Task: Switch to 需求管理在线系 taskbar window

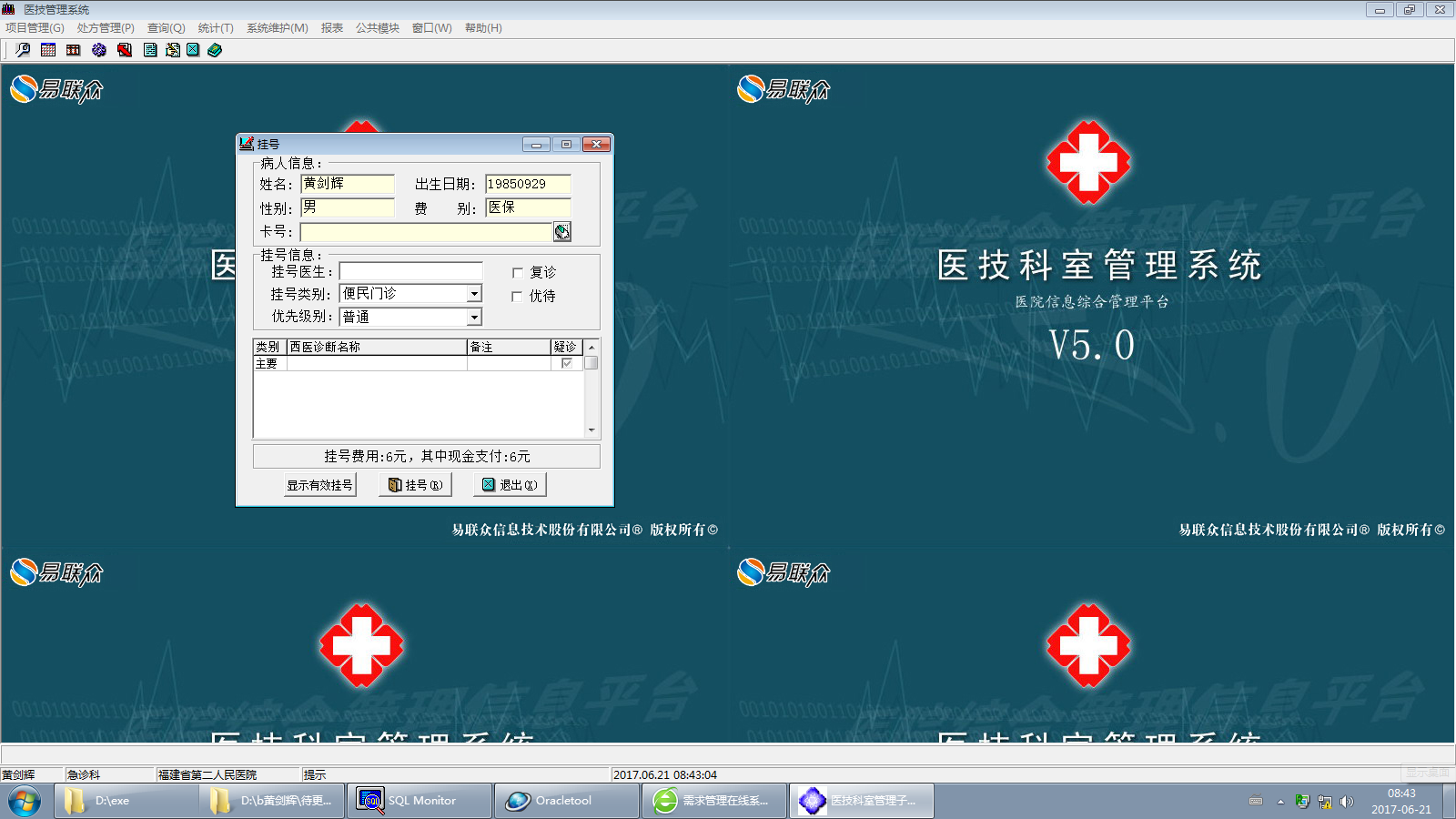Action: pos(714,801)
